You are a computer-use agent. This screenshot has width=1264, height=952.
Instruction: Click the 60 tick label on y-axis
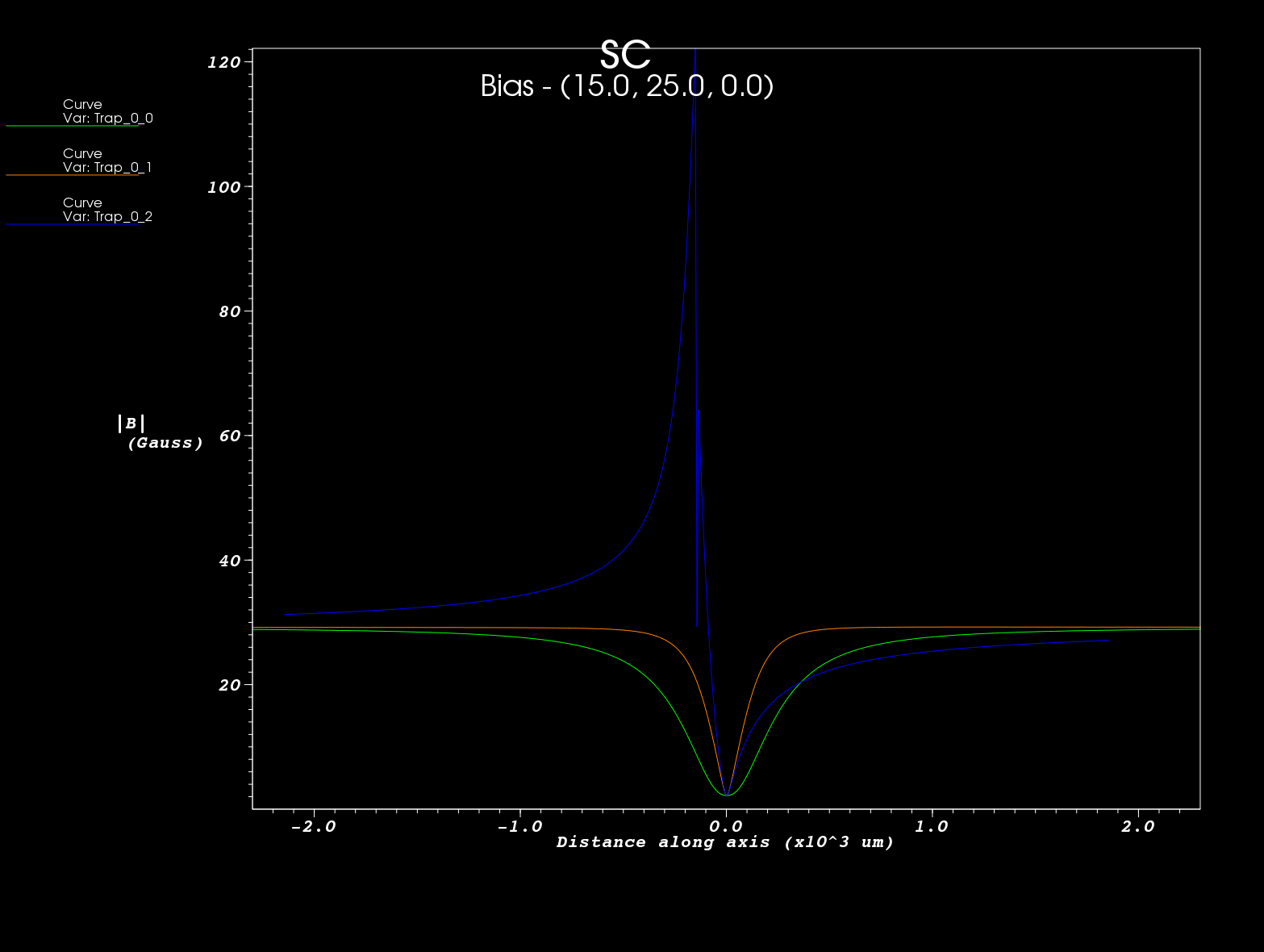click(229, 436)
